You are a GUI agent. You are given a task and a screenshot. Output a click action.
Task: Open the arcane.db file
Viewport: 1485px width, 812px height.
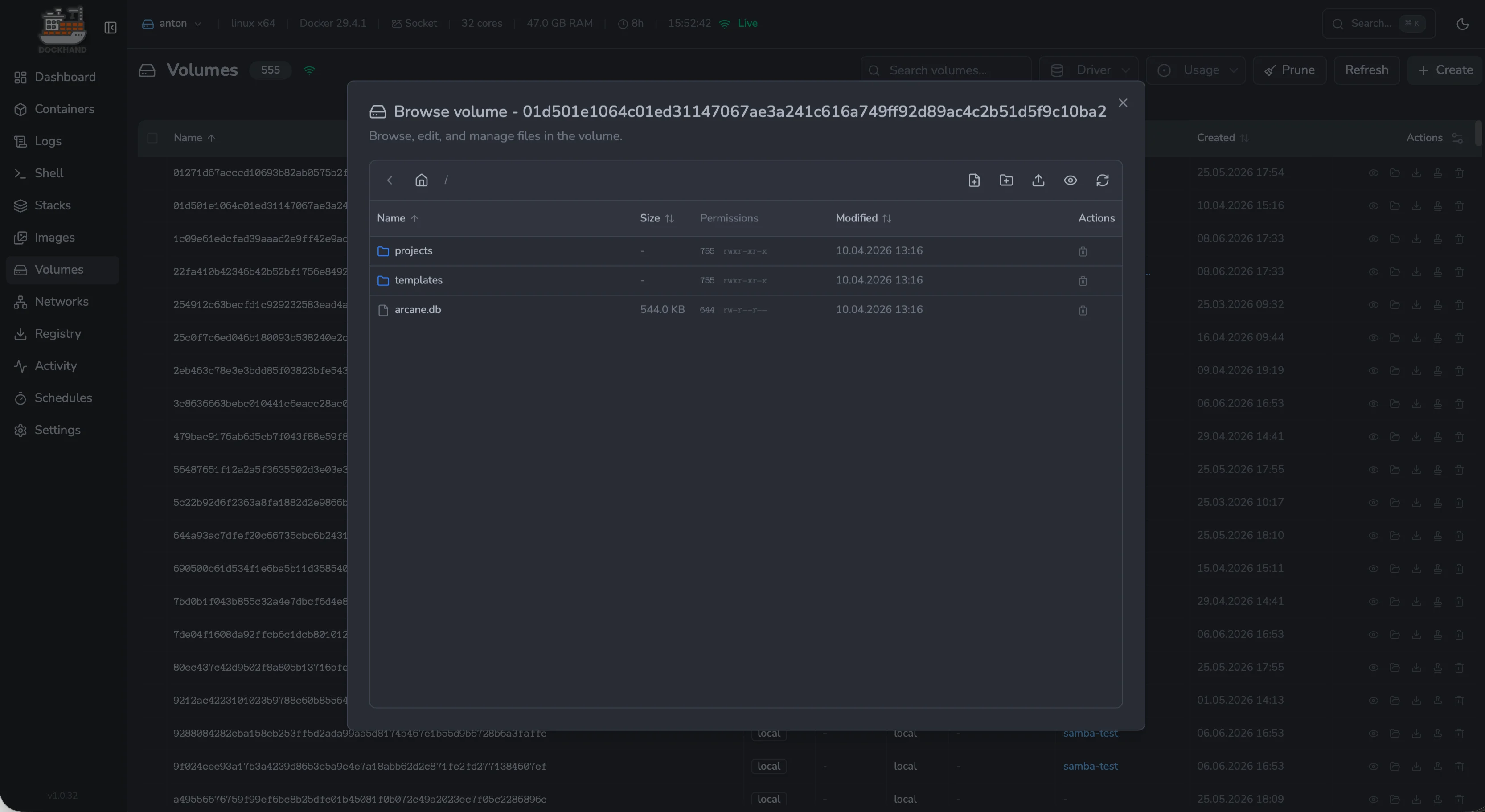[417, 309]
